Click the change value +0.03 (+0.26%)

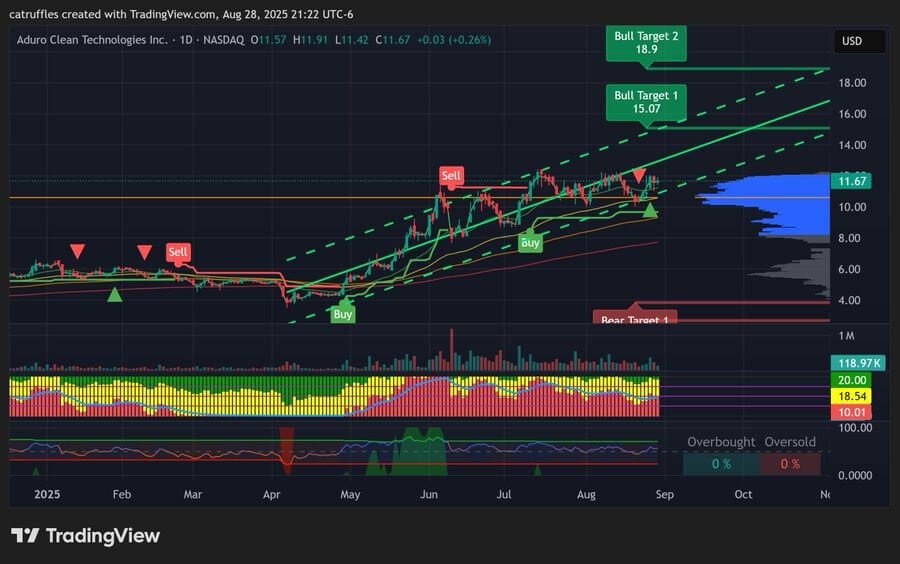point(453,40)
